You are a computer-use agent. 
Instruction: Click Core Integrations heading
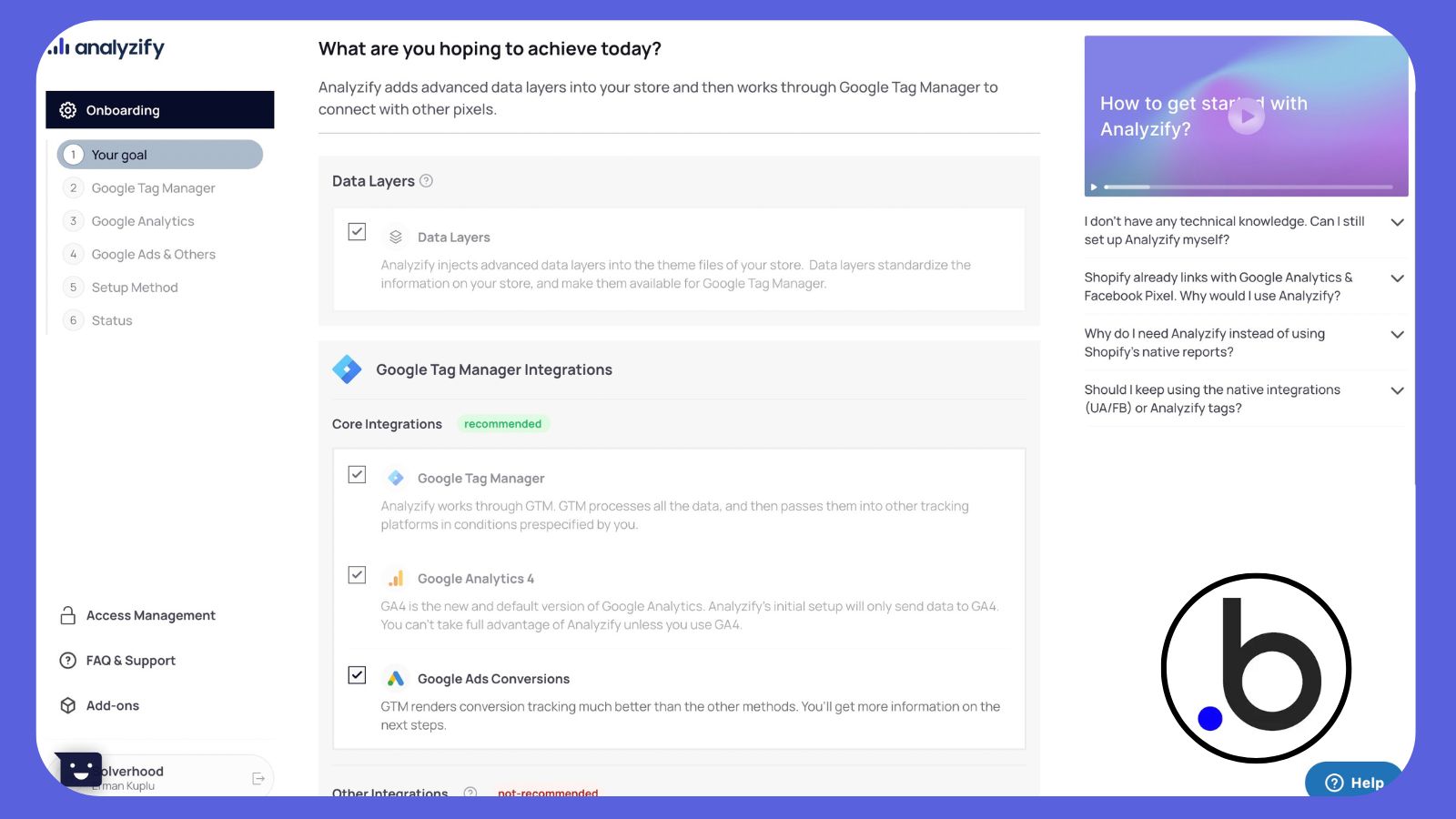coord(387,424)
